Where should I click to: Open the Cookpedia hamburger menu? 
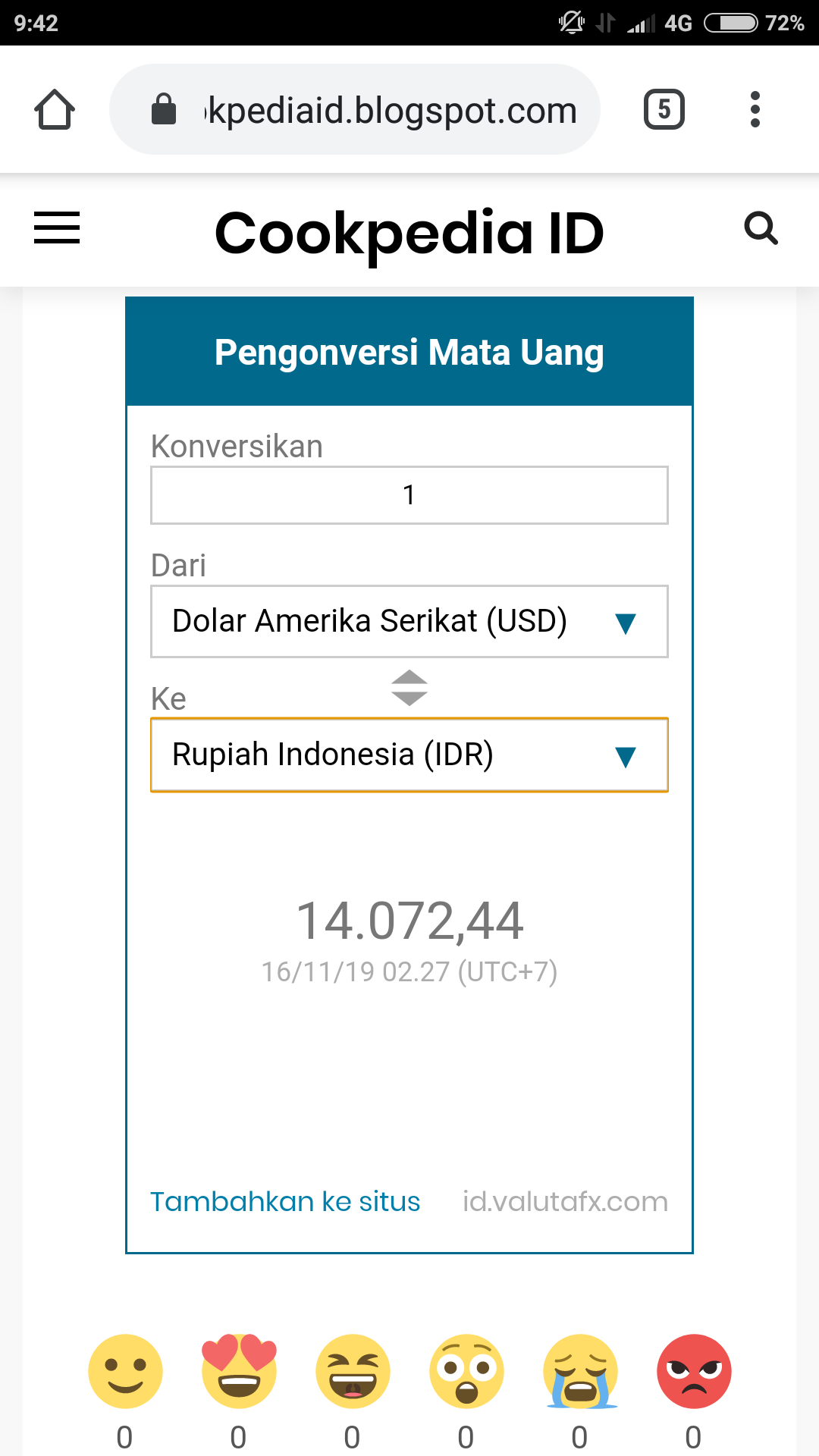(57, 228)
